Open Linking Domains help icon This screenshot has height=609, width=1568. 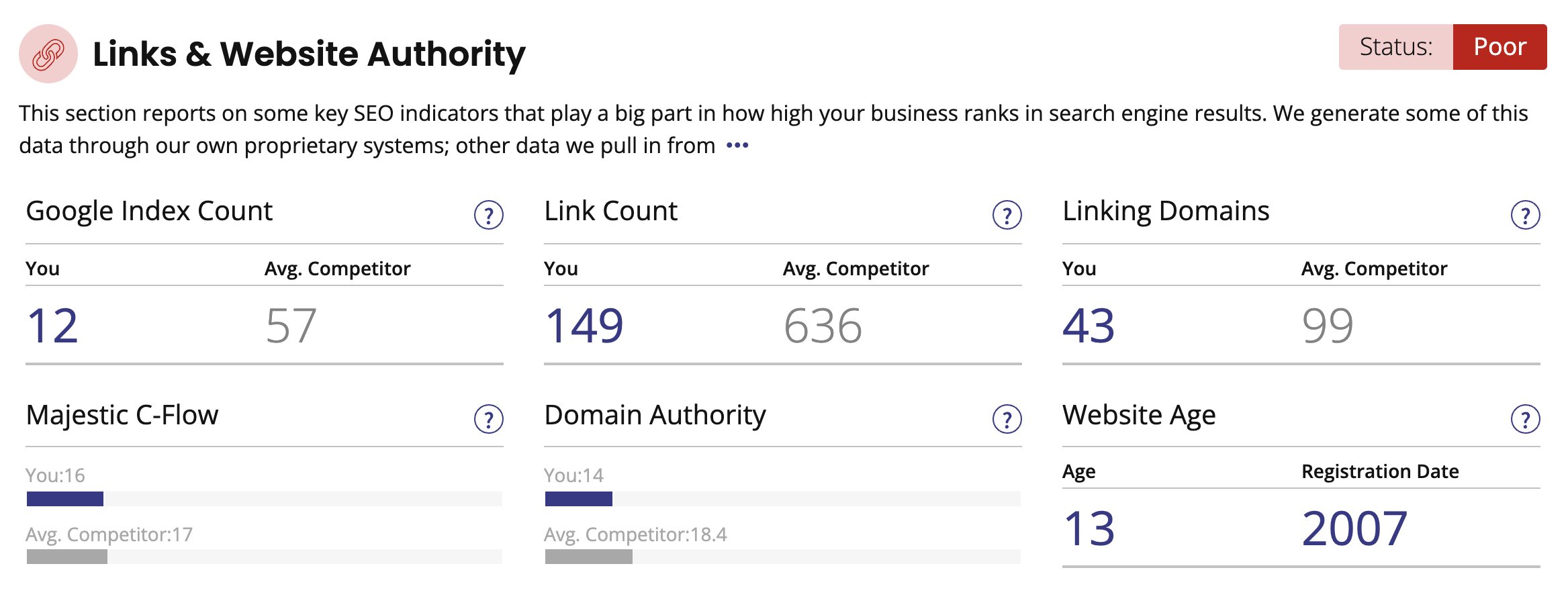(x=1525, y=215)
